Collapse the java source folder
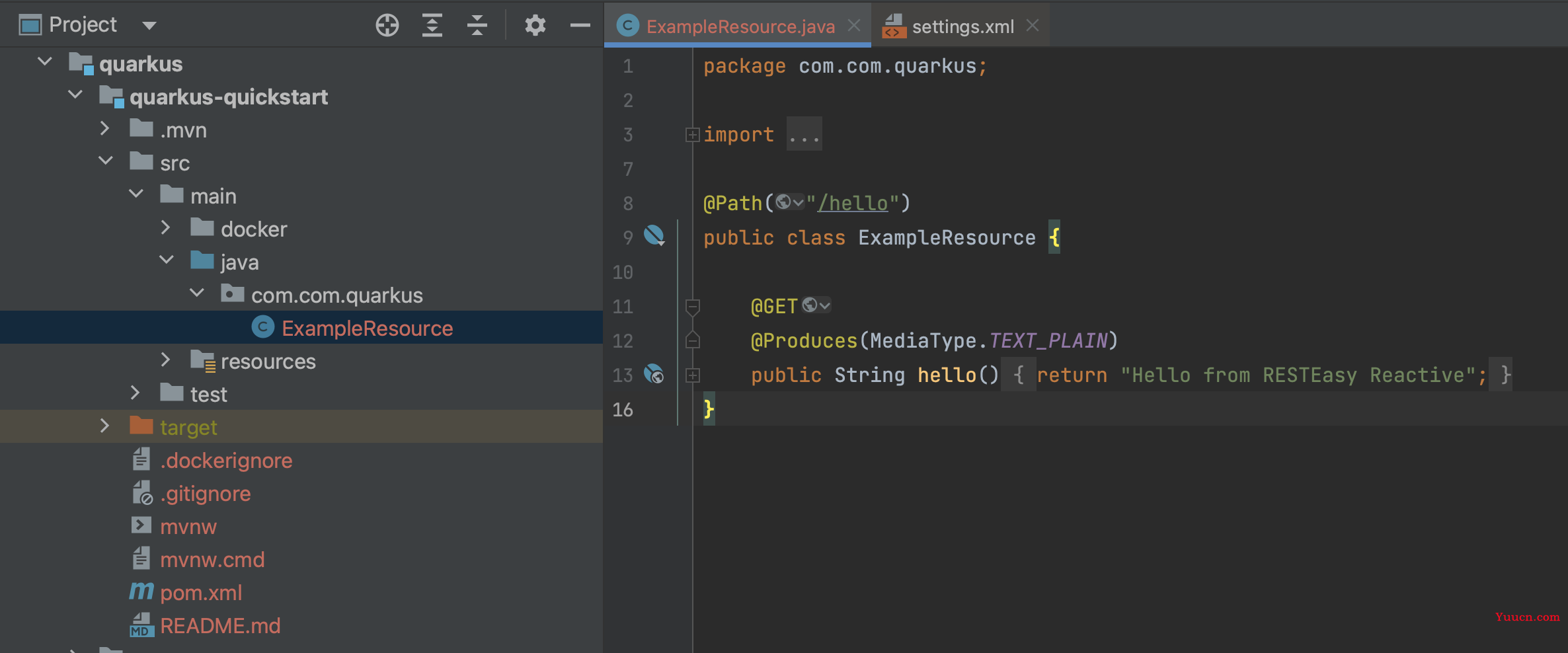Viewport: 1568px width, 653px height. [x=167, y=260]
